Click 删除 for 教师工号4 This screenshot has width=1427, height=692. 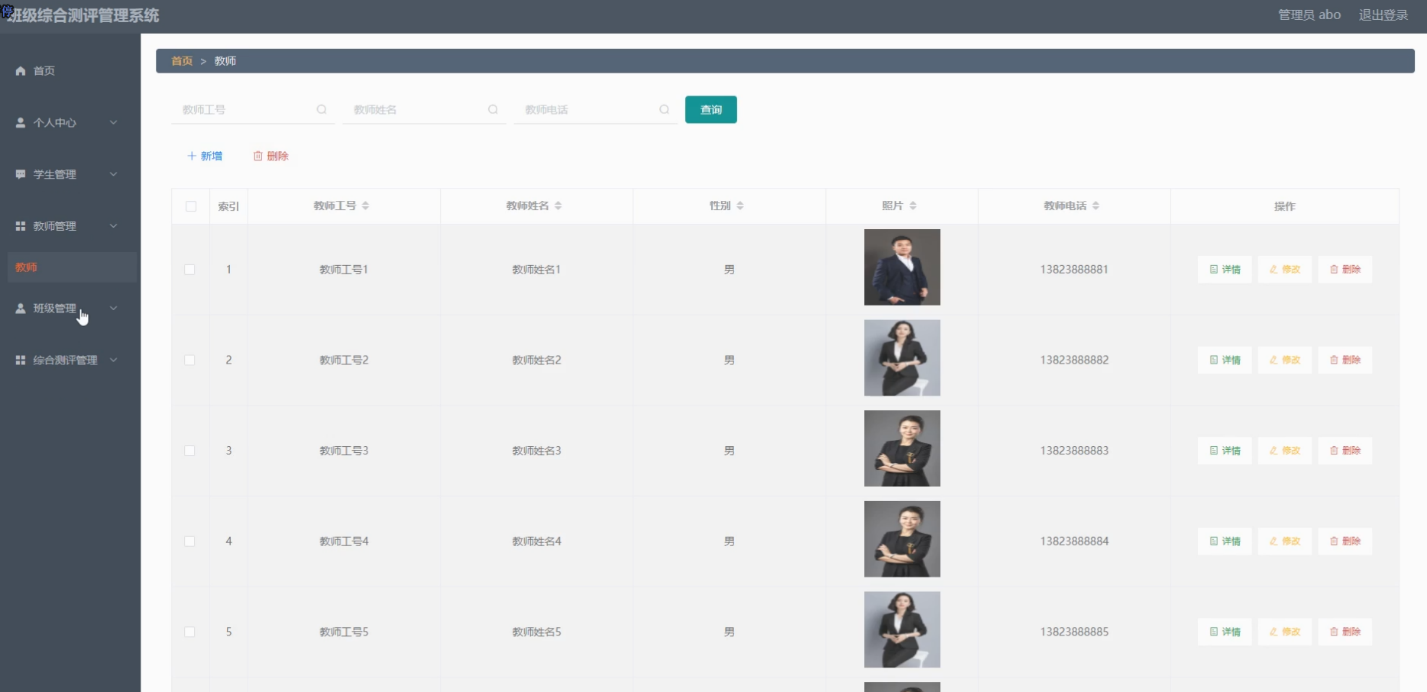coord(1345,542)
